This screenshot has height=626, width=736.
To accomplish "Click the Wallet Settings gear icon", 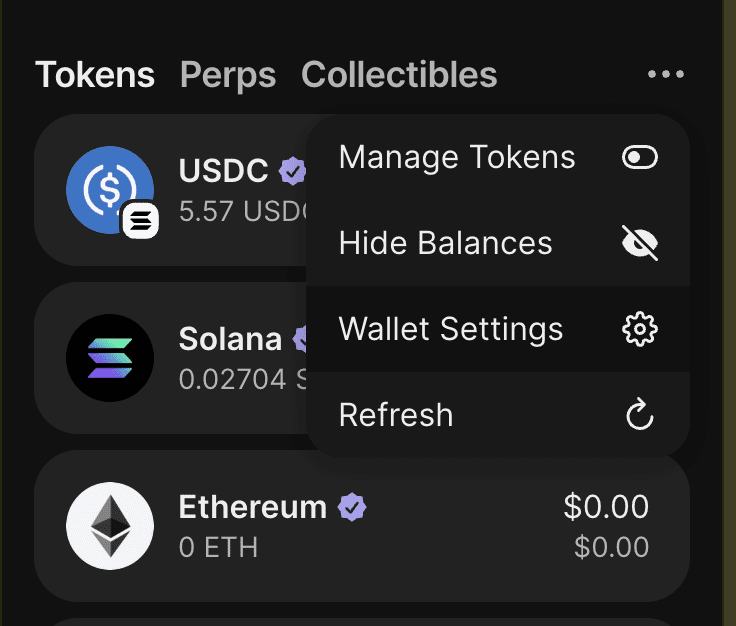I will coord(639,329).
